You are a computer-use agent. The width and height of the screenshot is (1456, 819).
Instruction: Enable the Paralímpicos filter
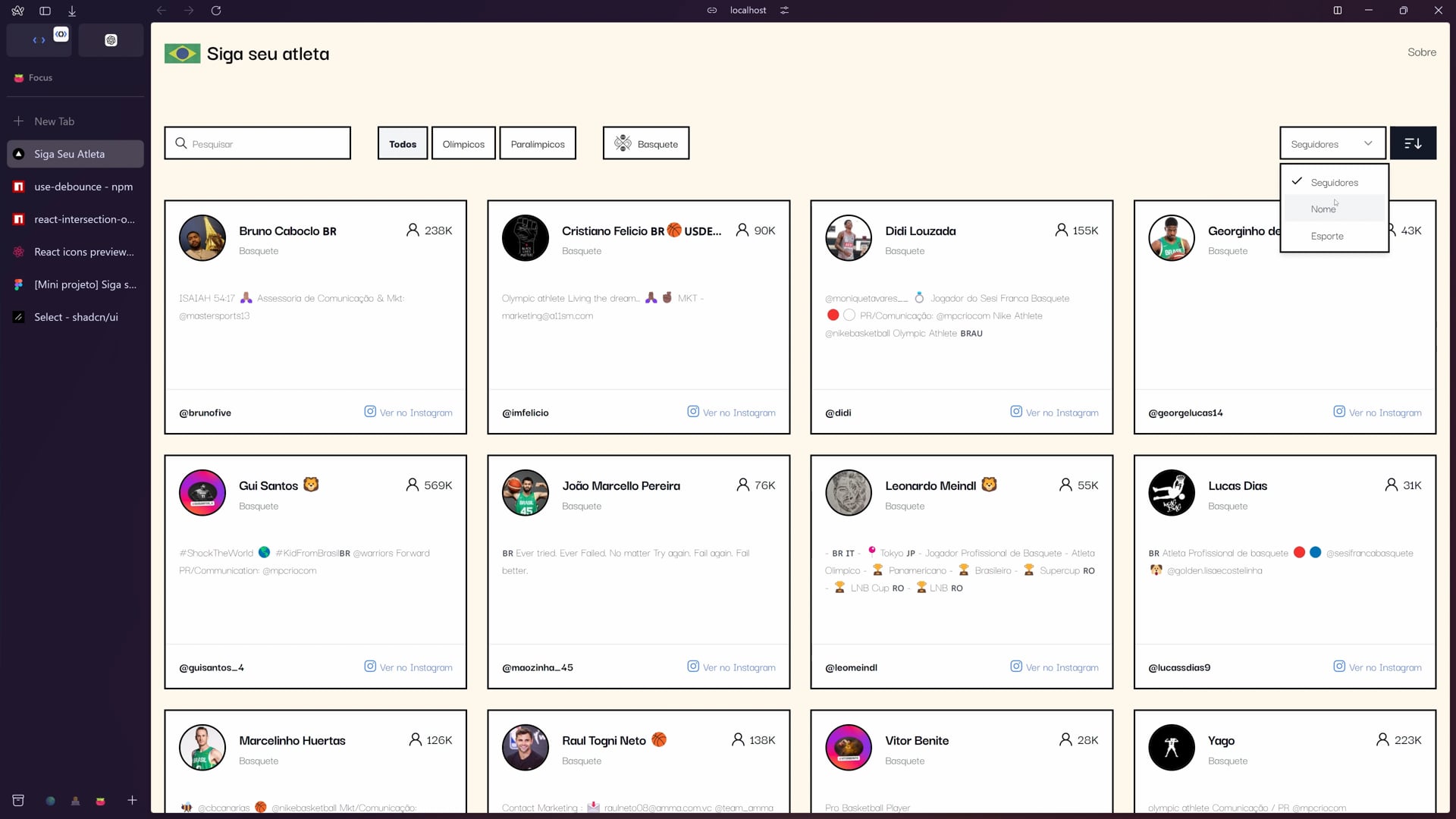538,144
